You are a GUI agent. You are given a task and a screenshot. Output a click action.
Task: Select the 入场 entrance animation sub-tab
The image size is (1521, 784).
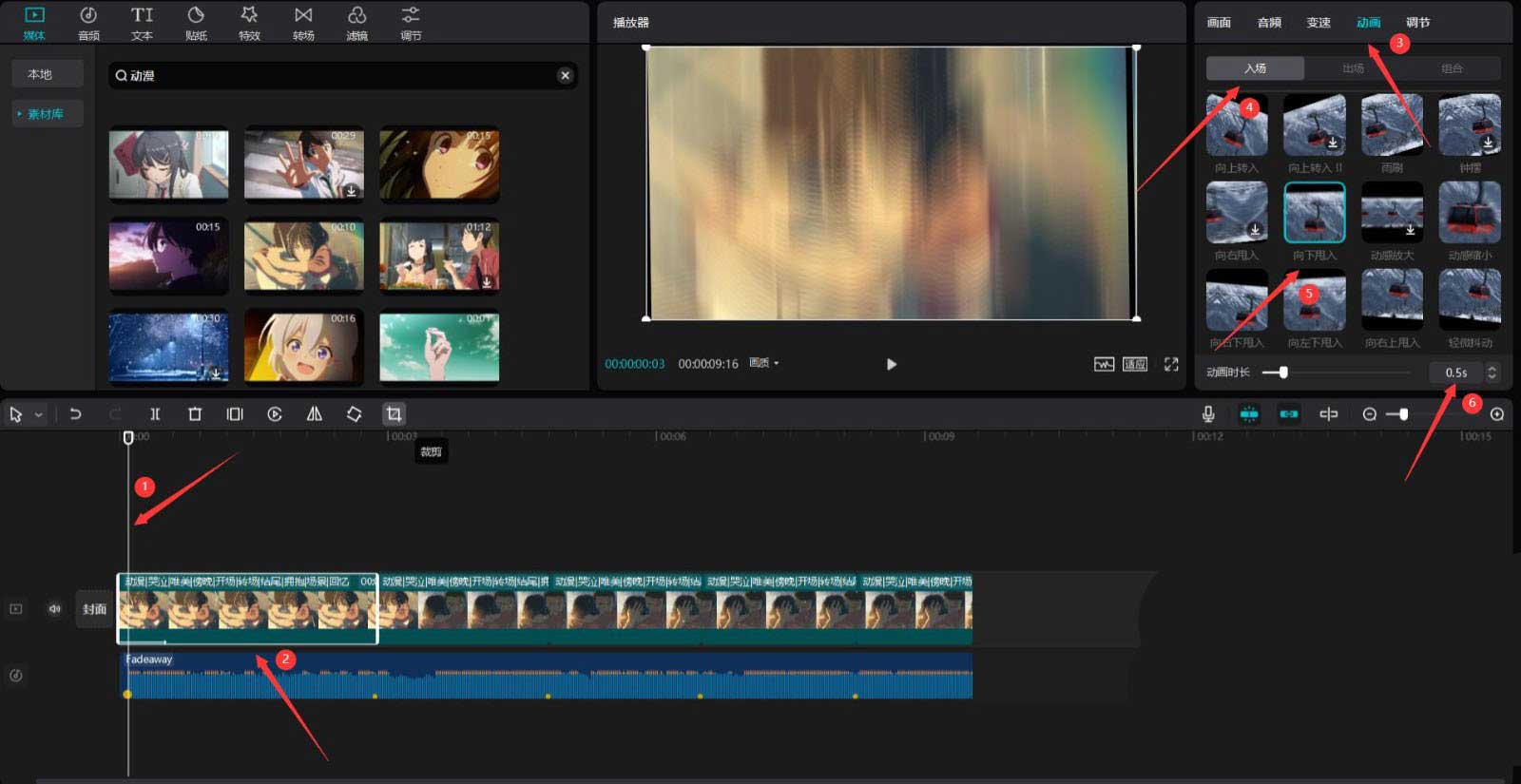pos(1255,68)
